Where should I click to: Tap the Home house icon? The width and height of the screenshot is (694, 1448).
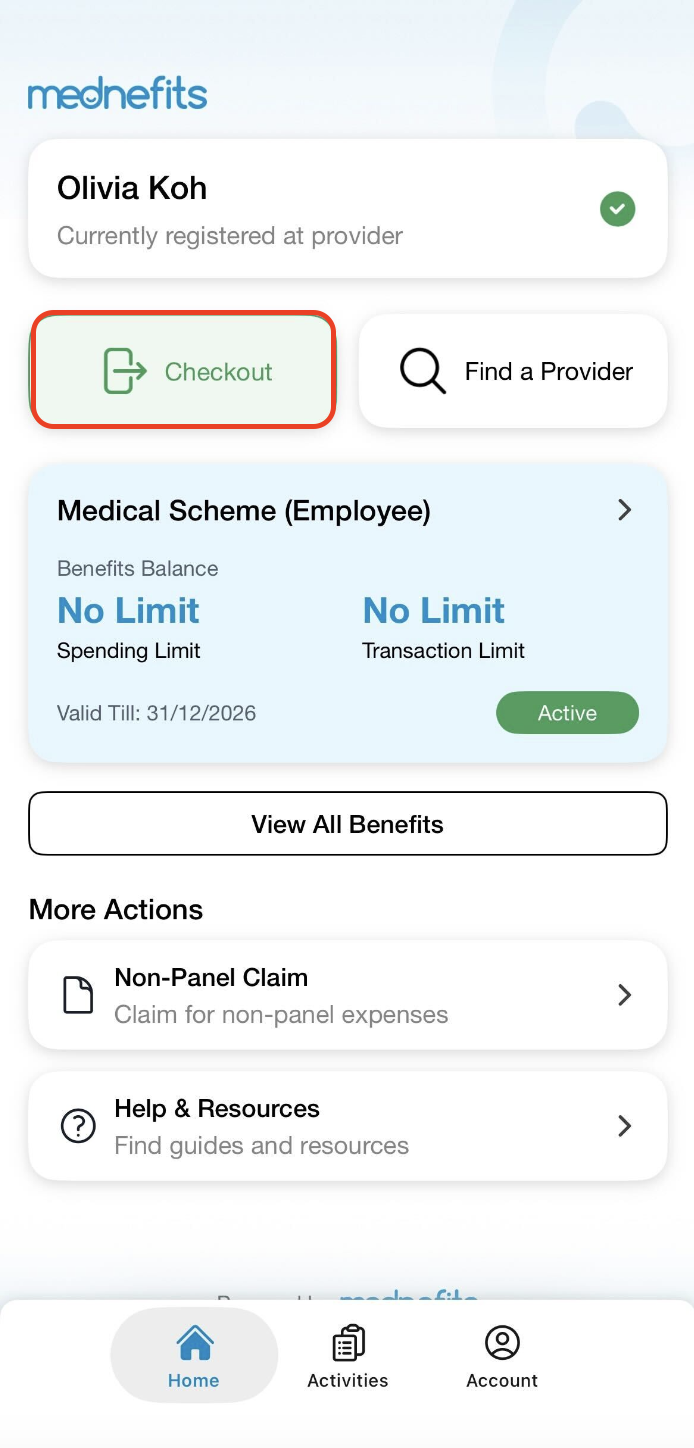[194, 1343]
